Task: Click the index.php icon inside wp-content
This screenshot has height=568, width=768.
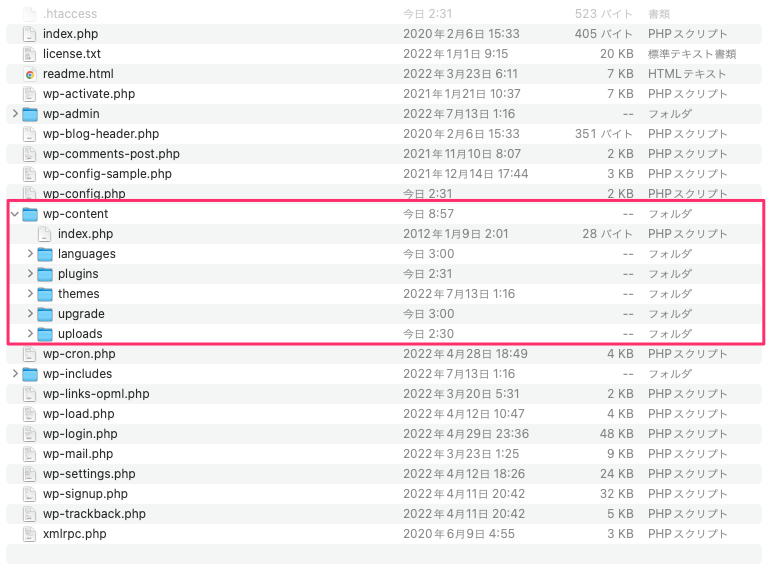Action: click(x=45, y=234)
